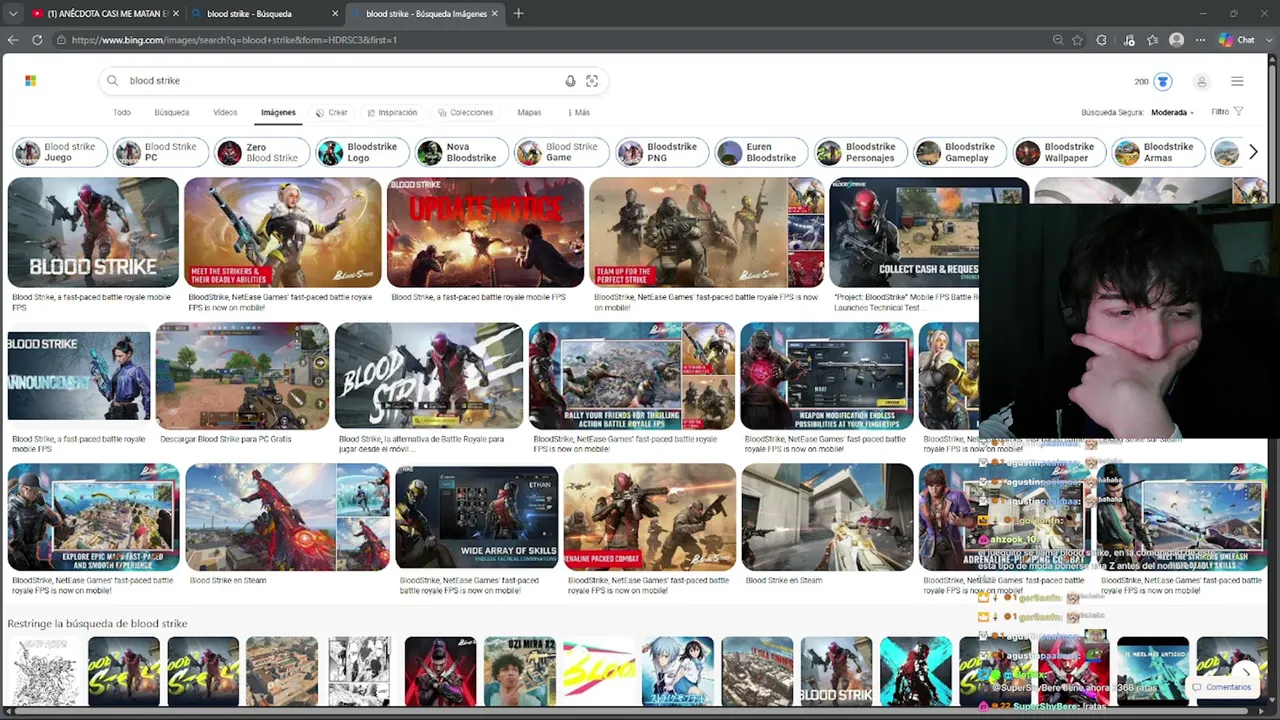
Task: Open the tab search dropdown in the tab strip
Action: [13, 14]
